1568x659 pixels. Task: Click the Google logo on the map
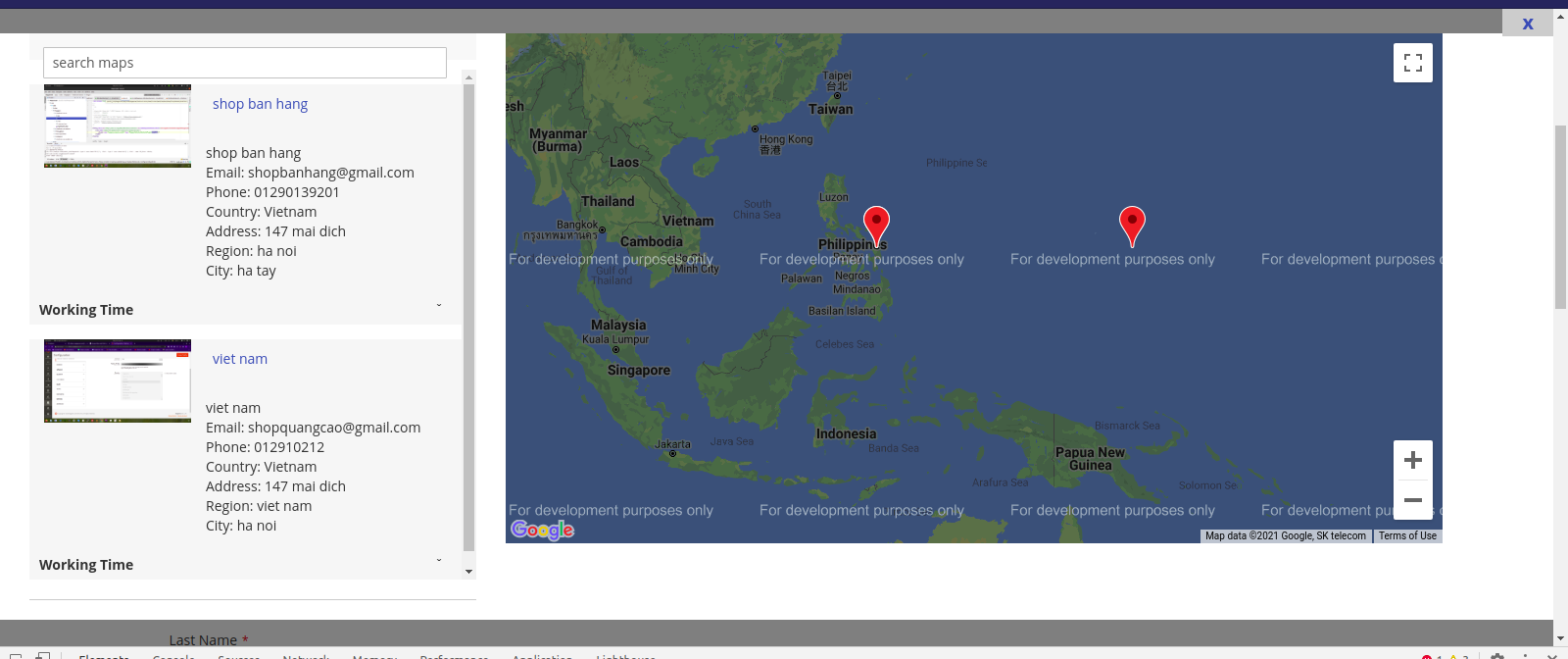click(542, 530)
